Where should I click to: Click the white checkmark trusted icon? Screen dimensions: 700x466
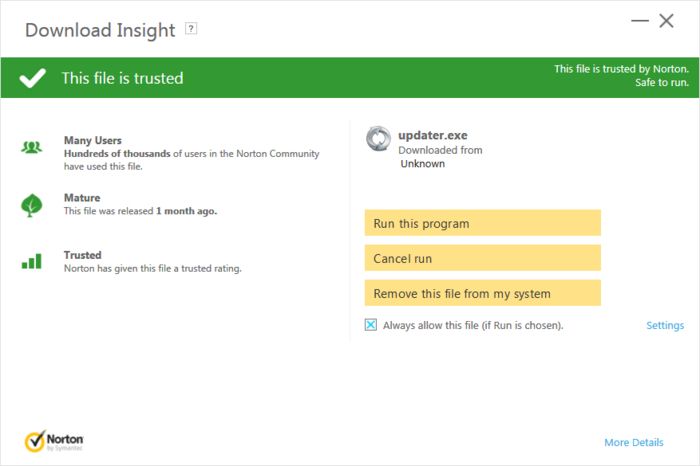[x=33, y=78]
